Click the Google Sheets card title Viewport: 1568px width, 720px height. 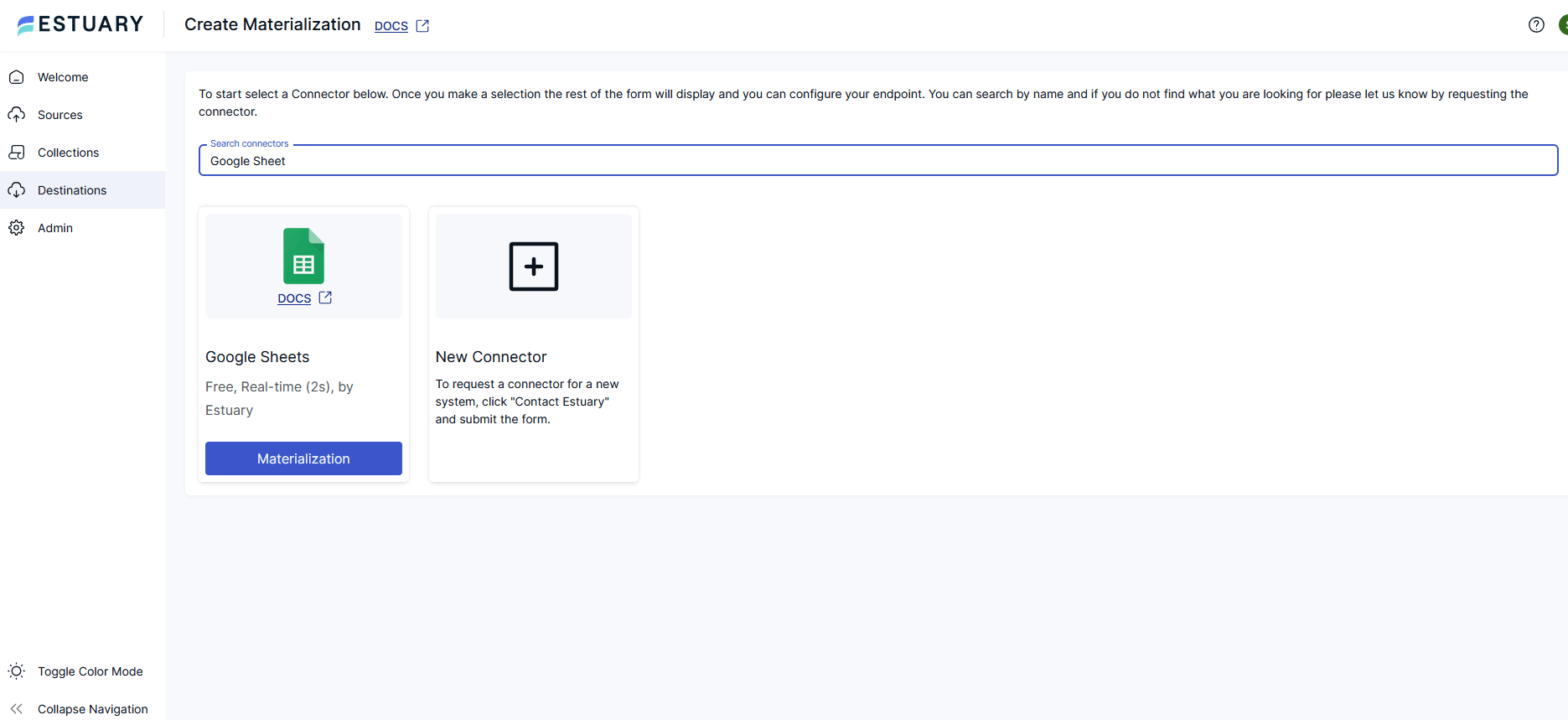point(257,357)
